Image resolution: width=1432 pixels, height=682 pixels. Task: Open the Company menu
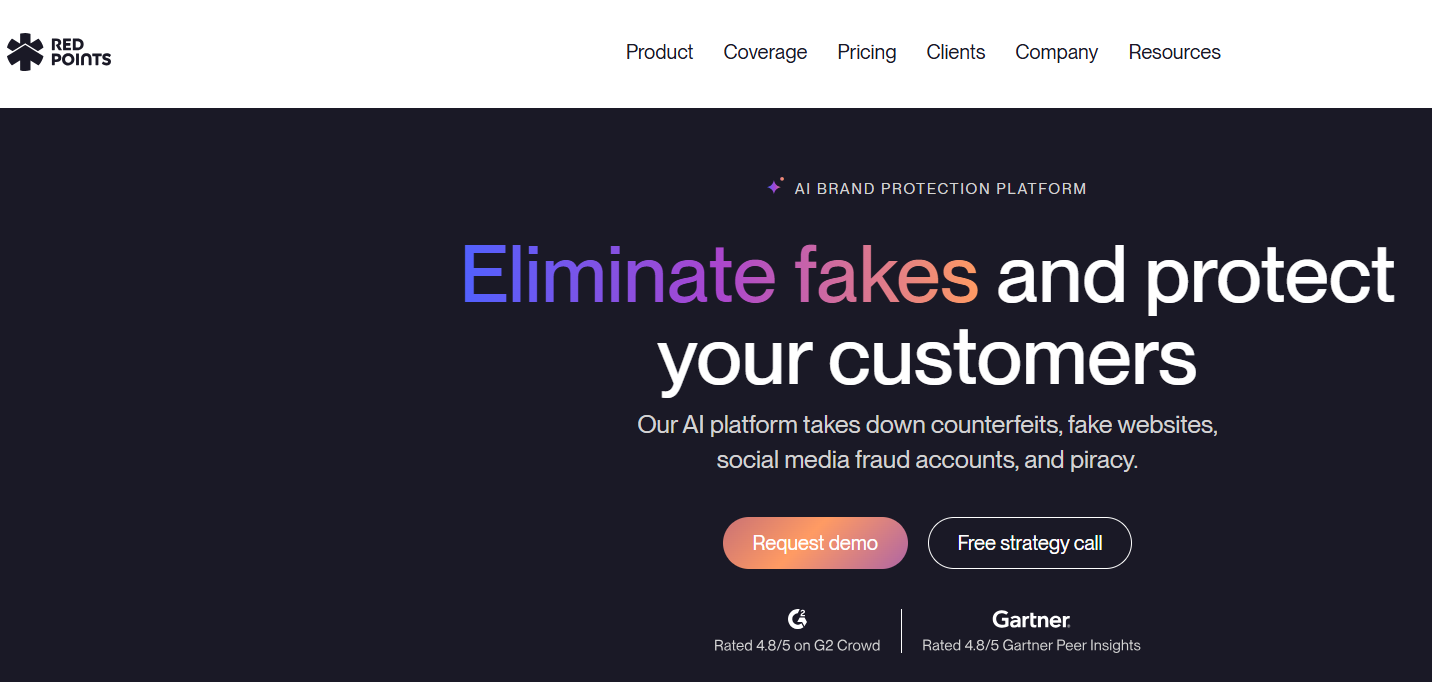click(1056, 52)
